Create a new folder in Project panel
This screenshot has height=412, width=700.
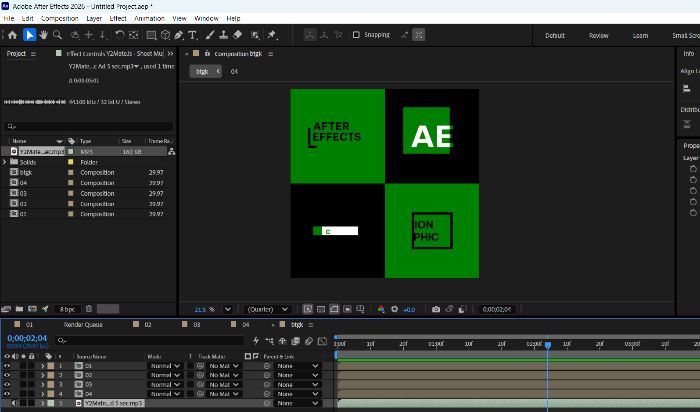[x=19, y=308]
